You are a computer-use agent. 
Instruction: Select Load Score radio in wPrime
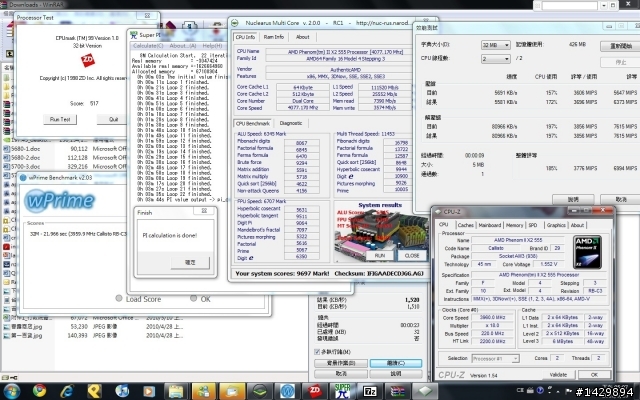click(119, 298)
